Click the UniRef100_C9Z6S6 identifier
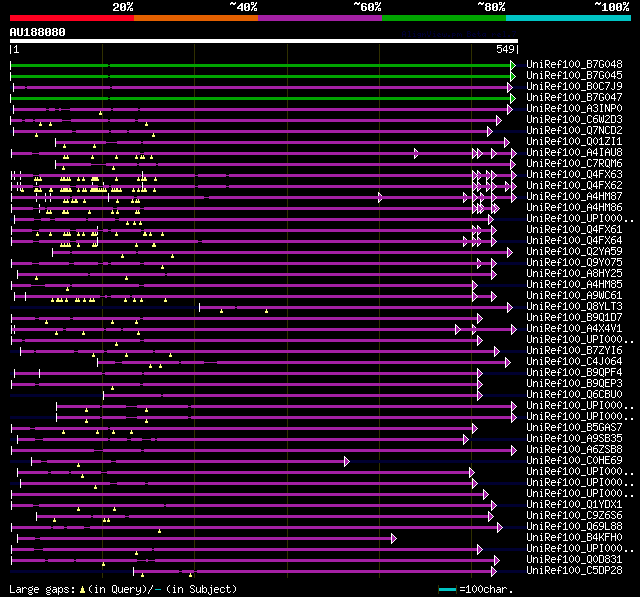640x597 pixels. [x=574, y=516]
